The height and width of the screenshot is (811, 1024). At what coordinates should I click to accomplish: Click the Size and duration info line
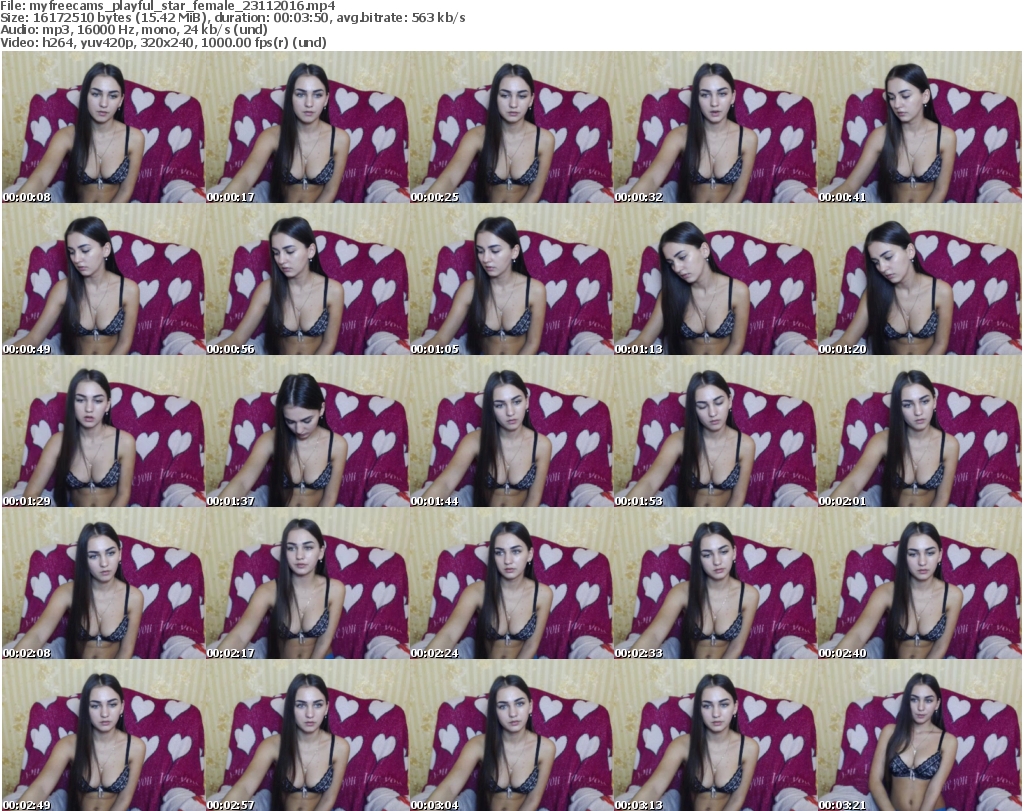tap(232, 18)
